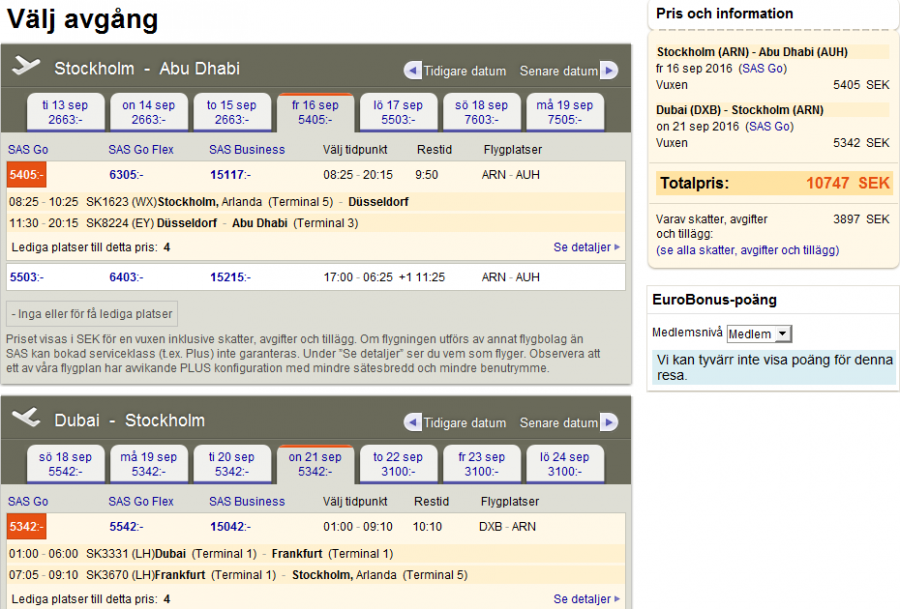Image resolution: width=900 pixels, height=609 pixels.
Task: Select the 6305:- SAS Go Flex fare
Action: [x=126, y=175]
